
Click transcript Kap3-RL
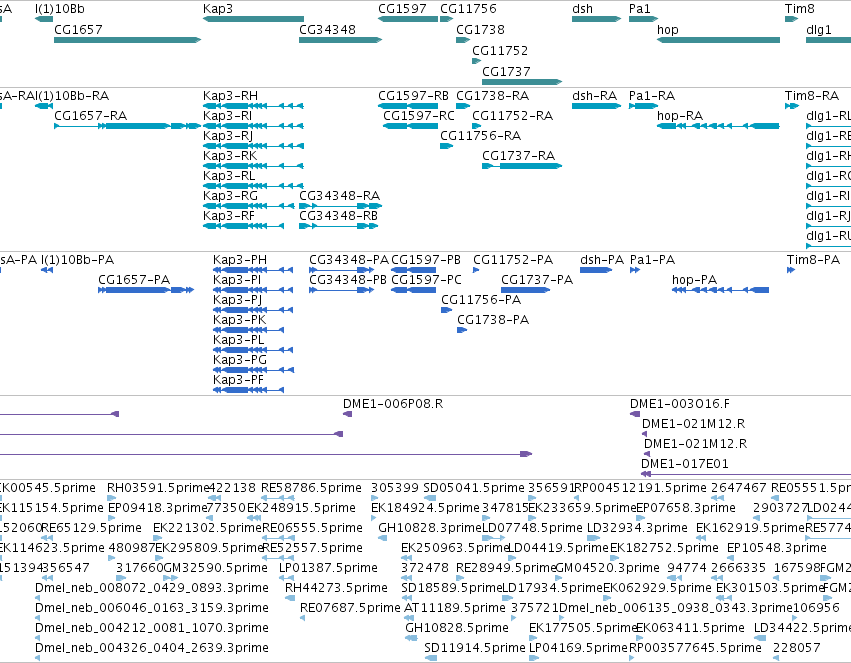click(229, 176)
